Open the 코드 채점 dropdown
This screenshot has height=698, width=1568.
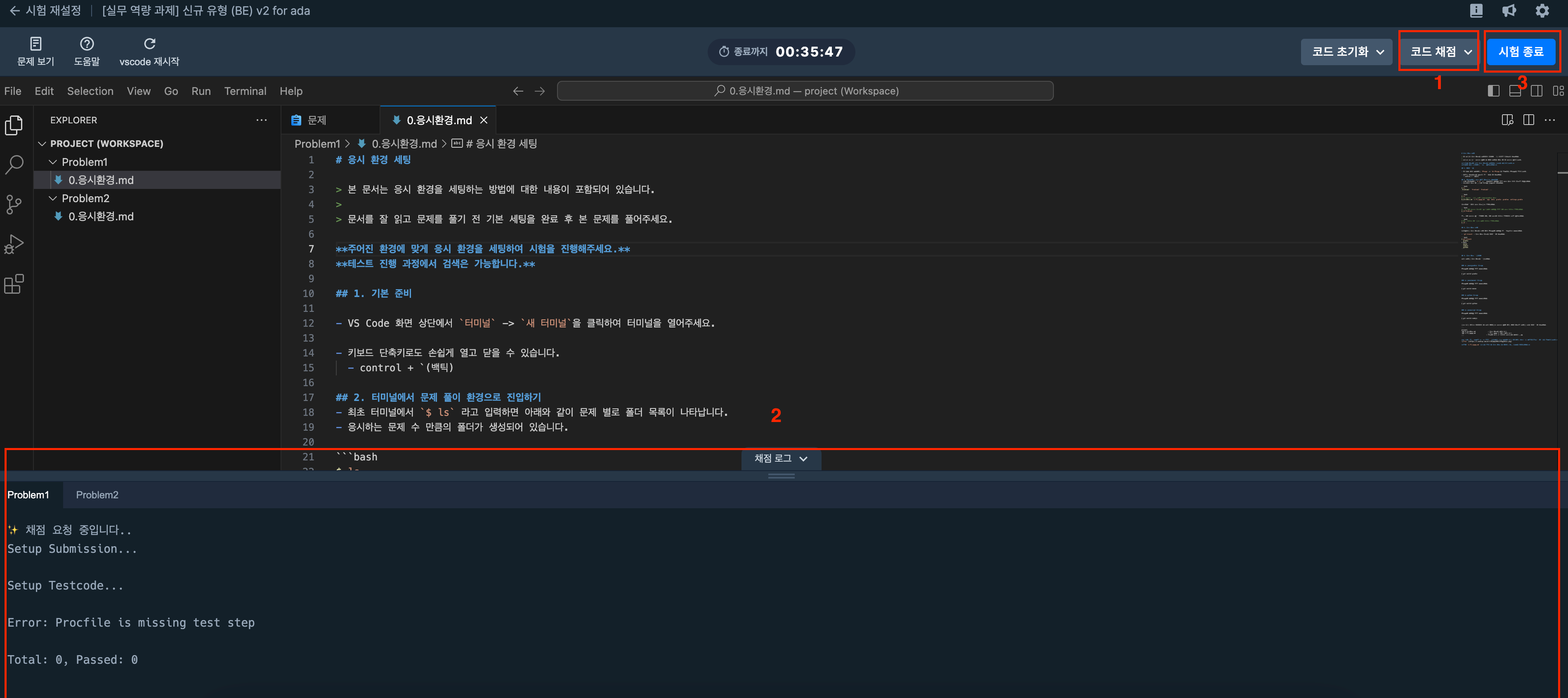1440,52
